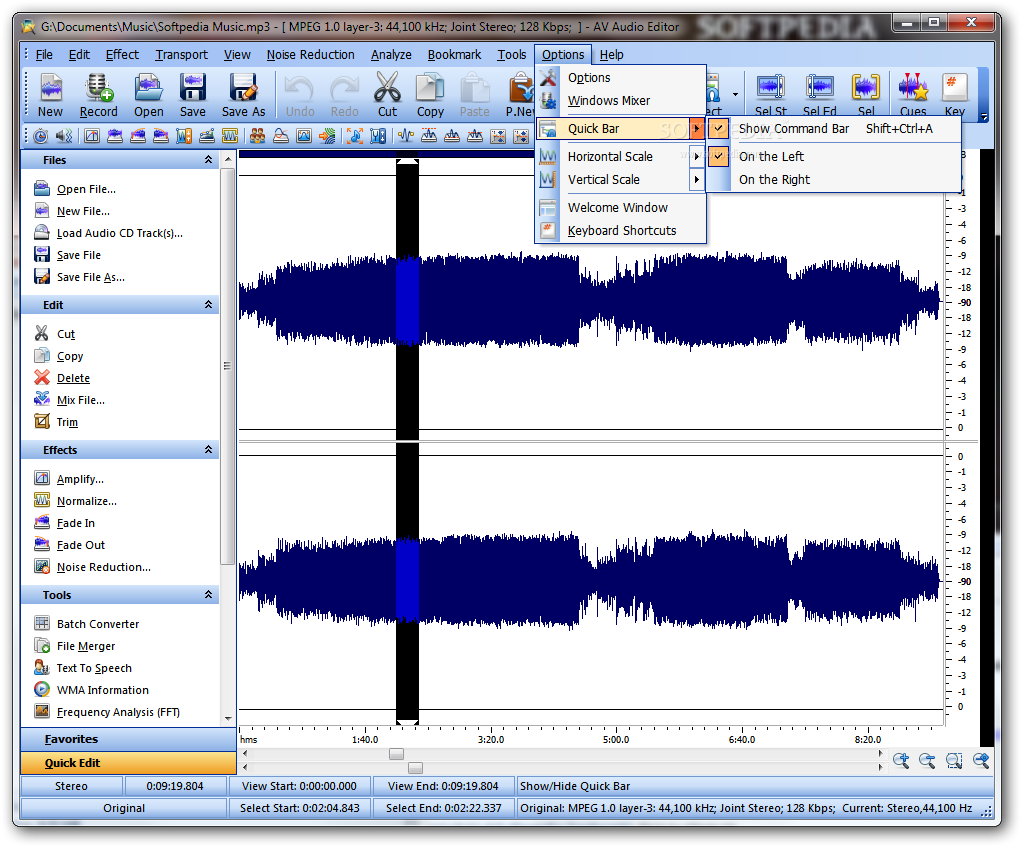Click the highlighted selection in upper waveform

(x=407, y=300)
